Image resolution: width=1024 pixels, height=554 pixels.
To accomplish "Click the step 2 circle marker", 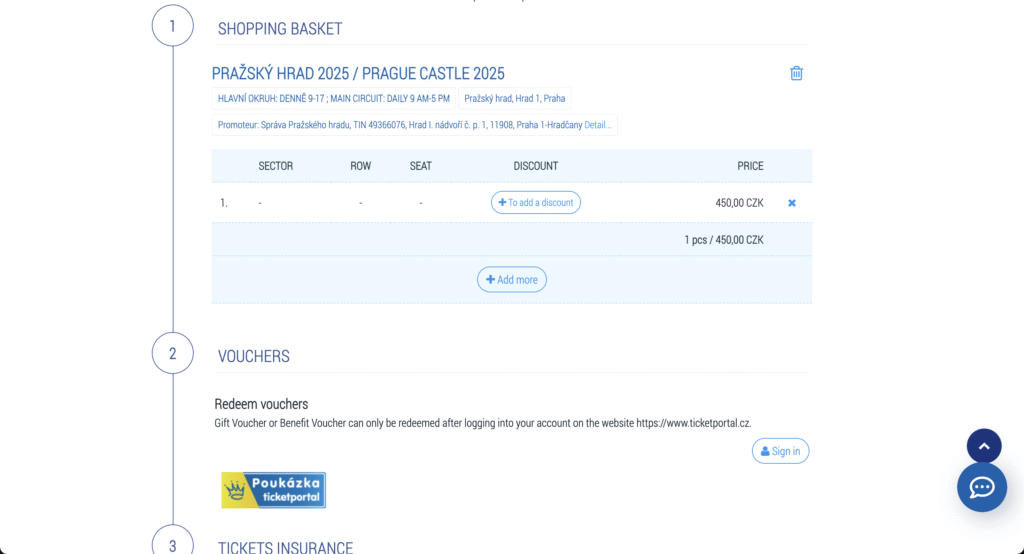I will click(172, 353).
